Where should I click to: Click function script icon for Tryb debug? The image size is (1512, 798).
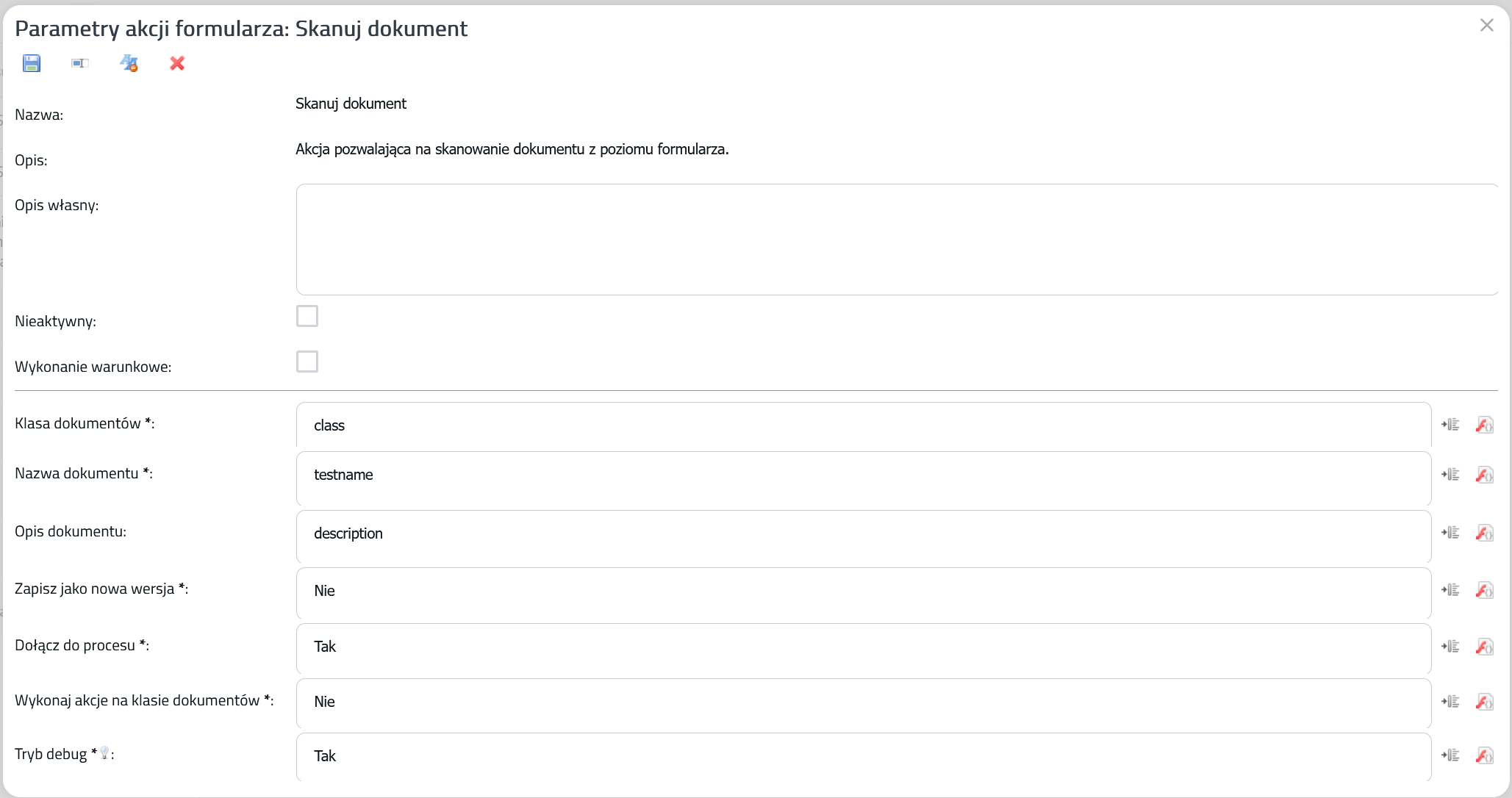[x=1485, y=755]
